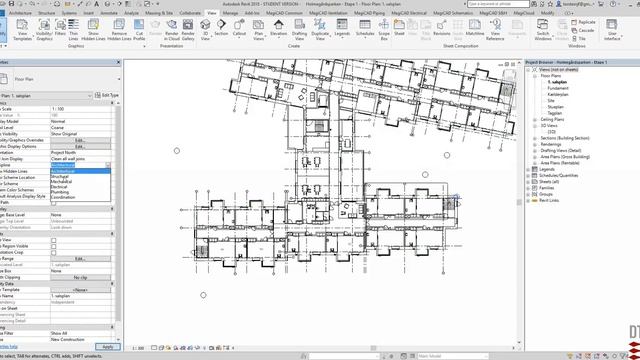Open the User Interface options

(x=612, y=29)
